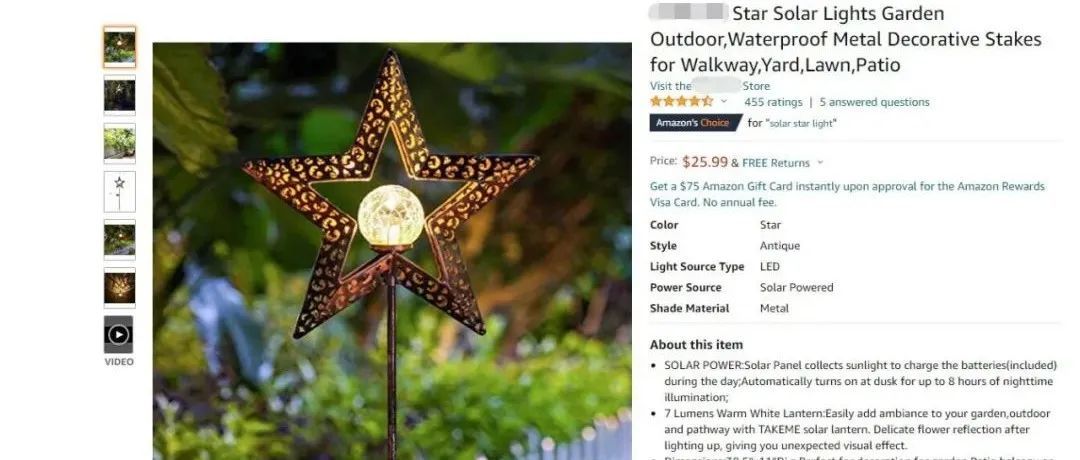This screenshot has width=1080, height=460.
Task: Select the first star light thumbnail
Action: [x=119, y=47]
